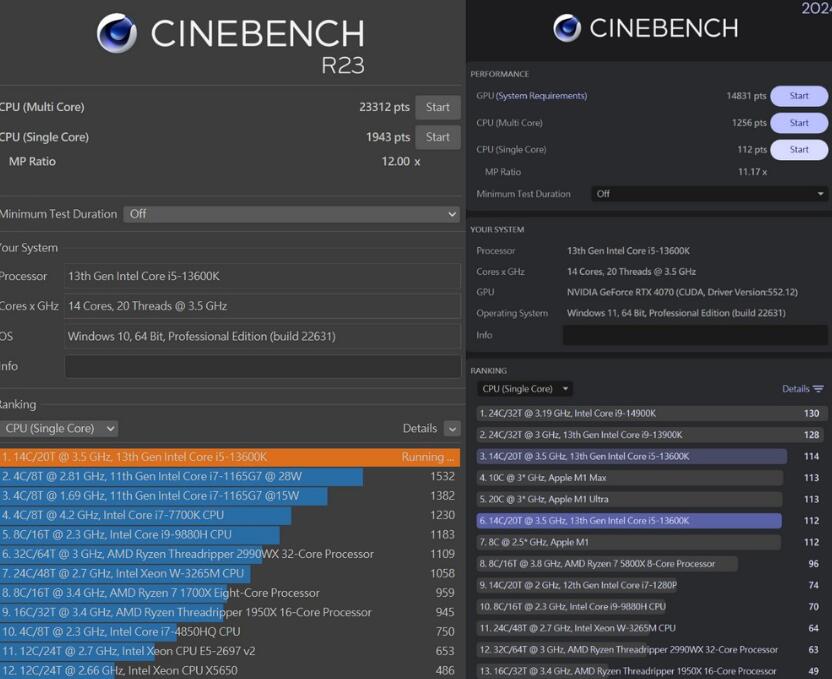Start the CPU (Single Core) test in Cinebench R23

click(438, 137)
